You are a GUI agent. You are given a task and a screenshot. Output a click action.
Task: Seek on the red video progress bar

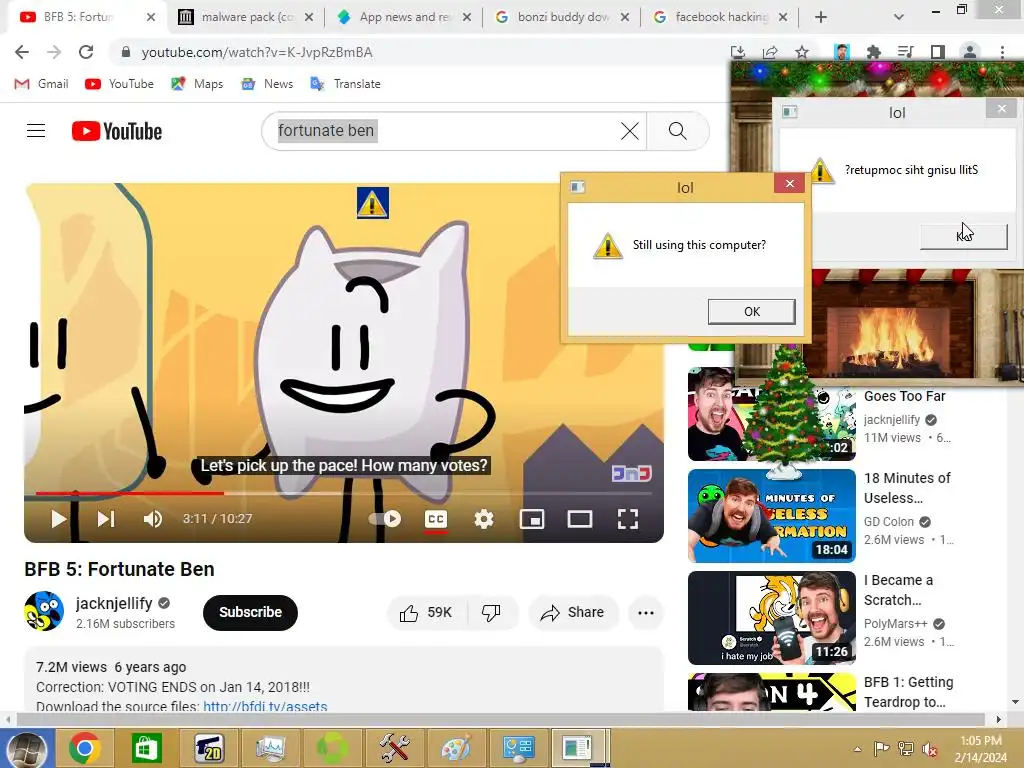point(344,493)
